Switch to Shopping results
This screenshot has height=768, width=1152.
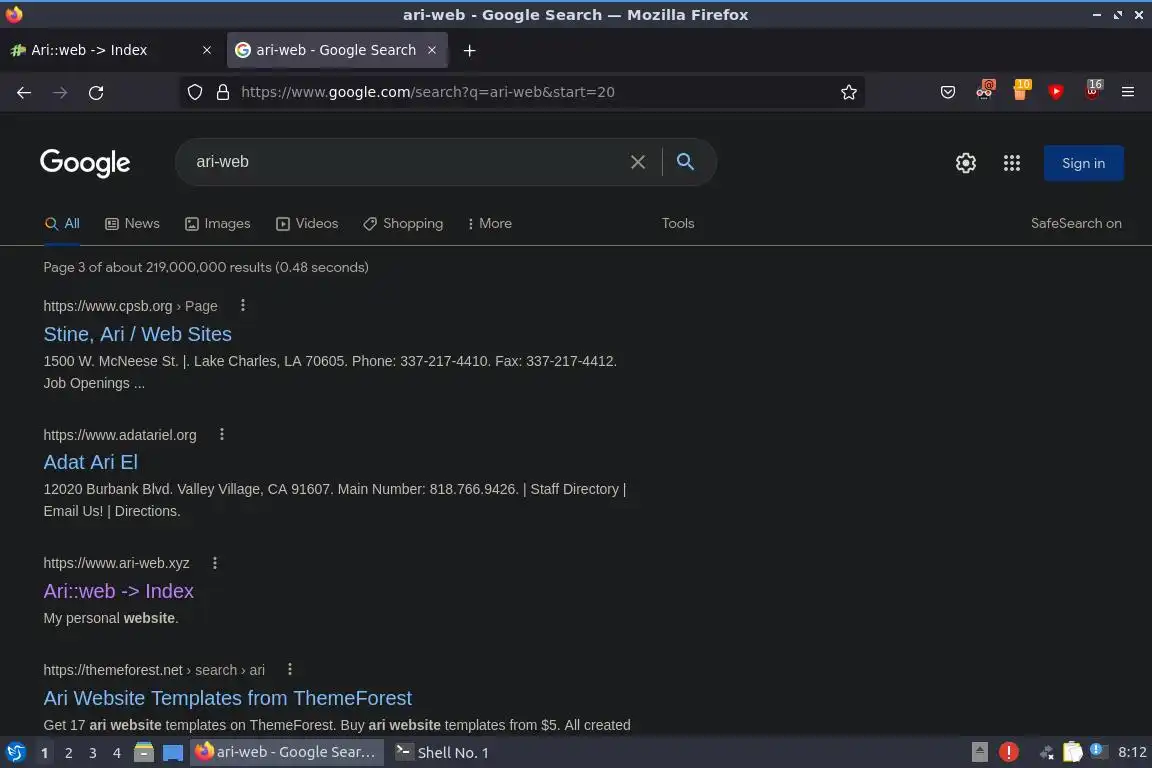[x=403, y=223]
